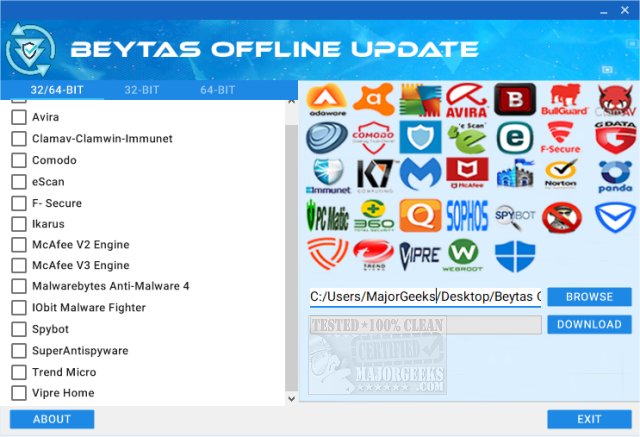Image resolution: width=640 pixels, height=437 pixels.
Task: Click the multicolored AVG logo icon
Action: pyautogui.click(x=420, y=100)
